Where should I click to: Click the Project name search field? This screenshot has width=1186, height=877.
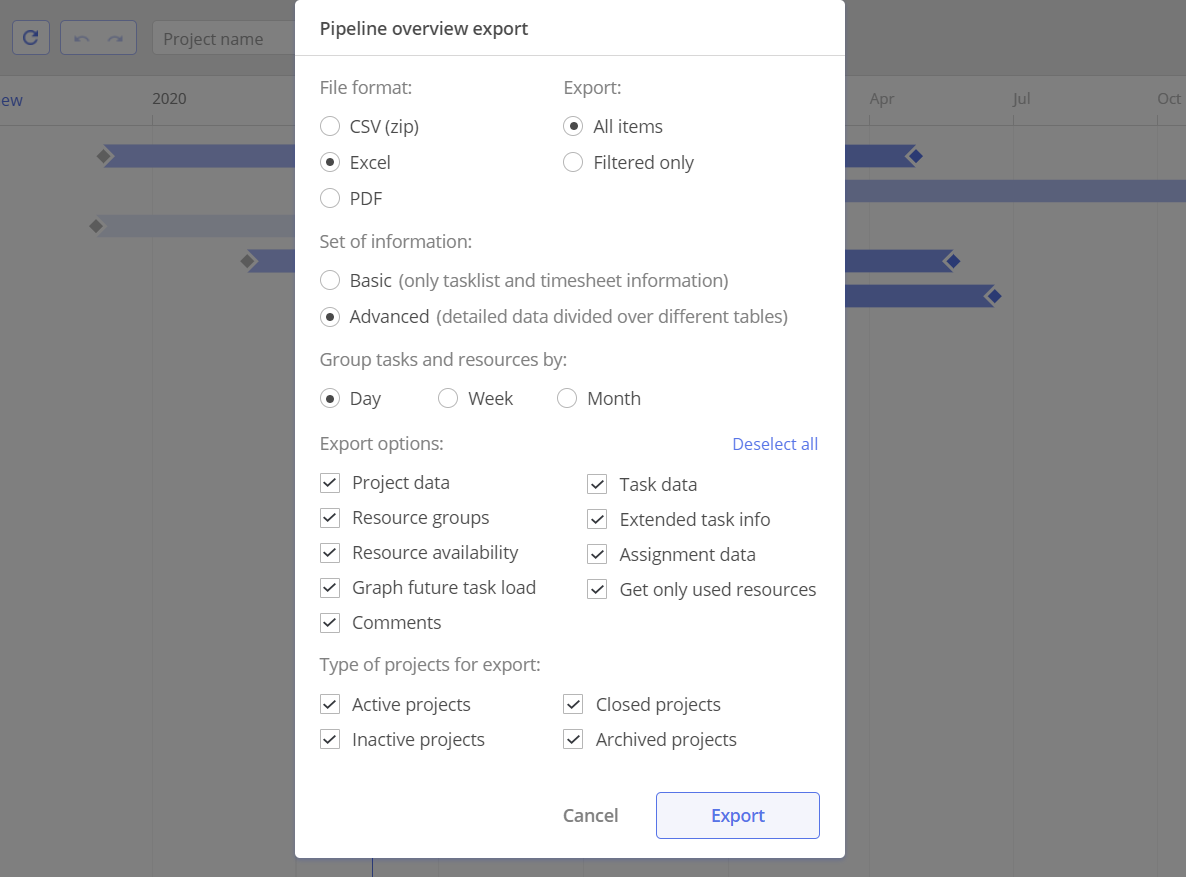tap(224, 39)
